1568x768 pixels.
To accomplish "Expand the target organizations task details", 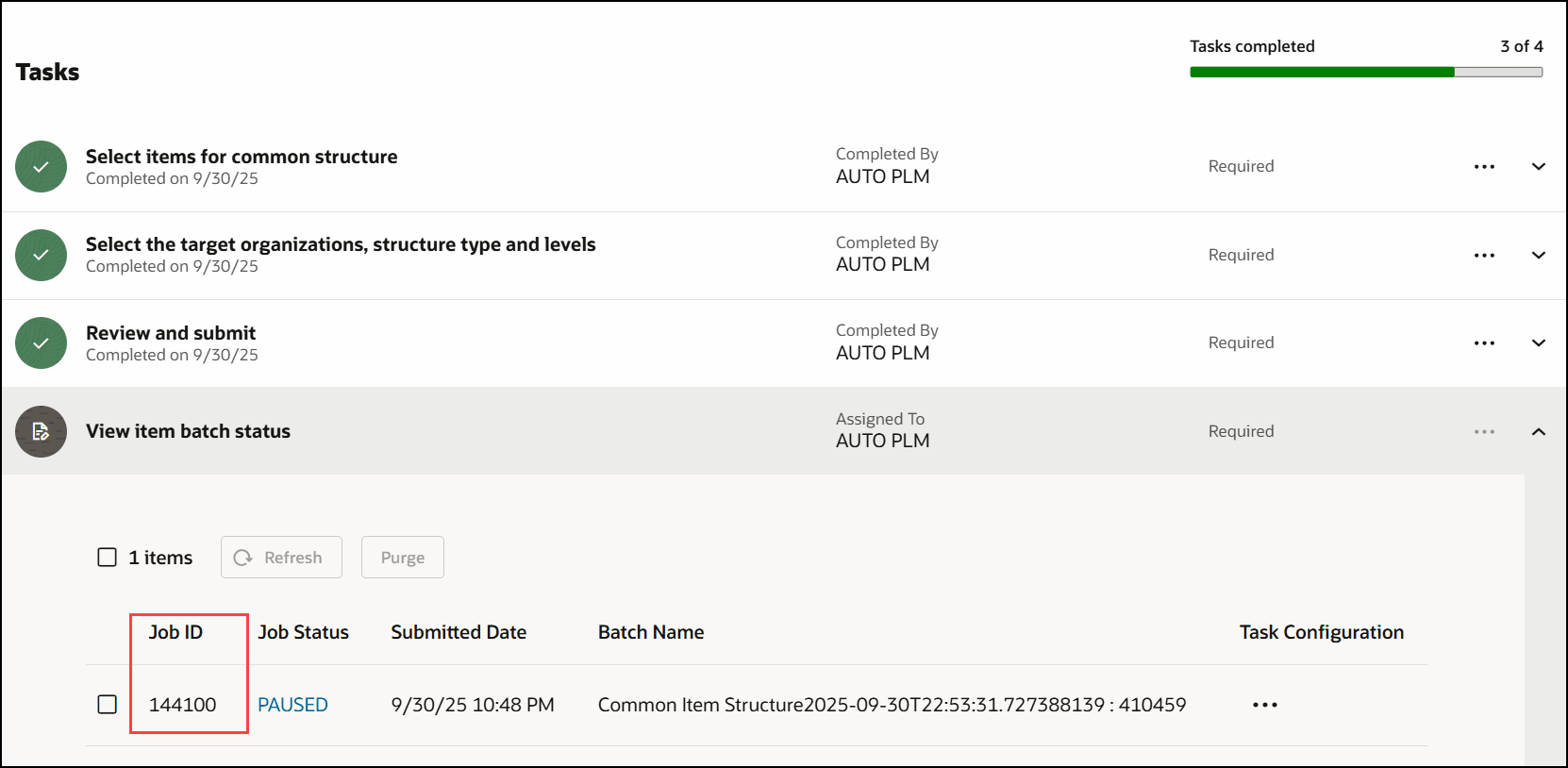I will (x=1538, y=255).
